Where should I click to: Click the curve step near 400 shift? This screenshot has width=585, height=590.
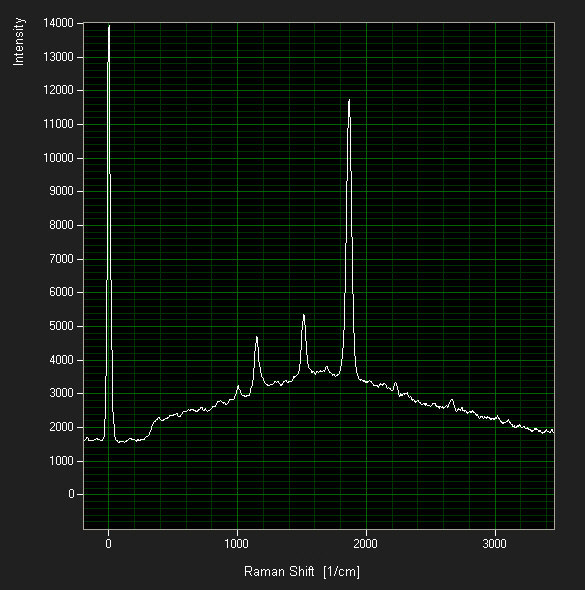tap(153, 423)
